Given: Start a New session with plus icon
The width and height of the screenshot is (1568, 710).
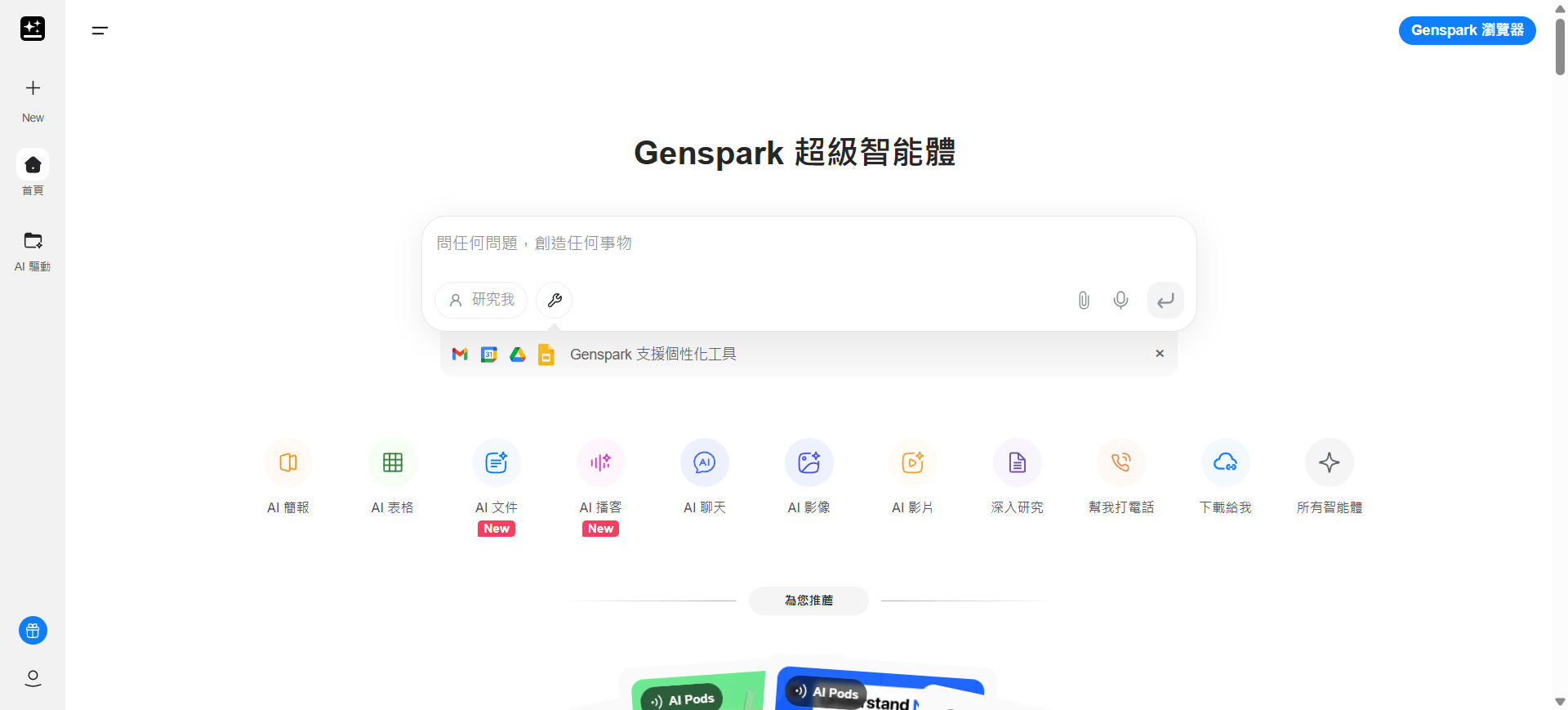Looking at the screenshot, I should tap(33, 88).
